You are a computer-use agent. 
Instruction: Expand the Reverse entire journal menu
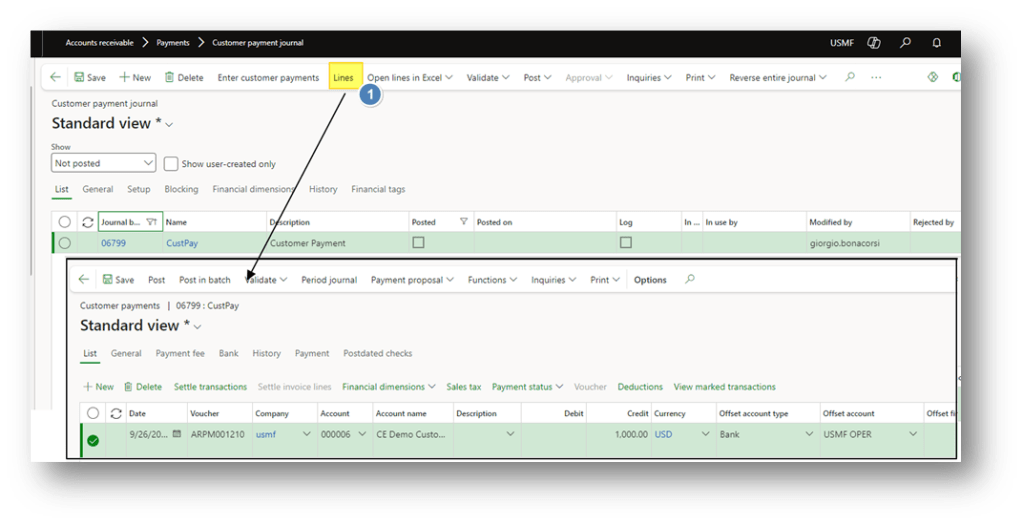point(777,77)
